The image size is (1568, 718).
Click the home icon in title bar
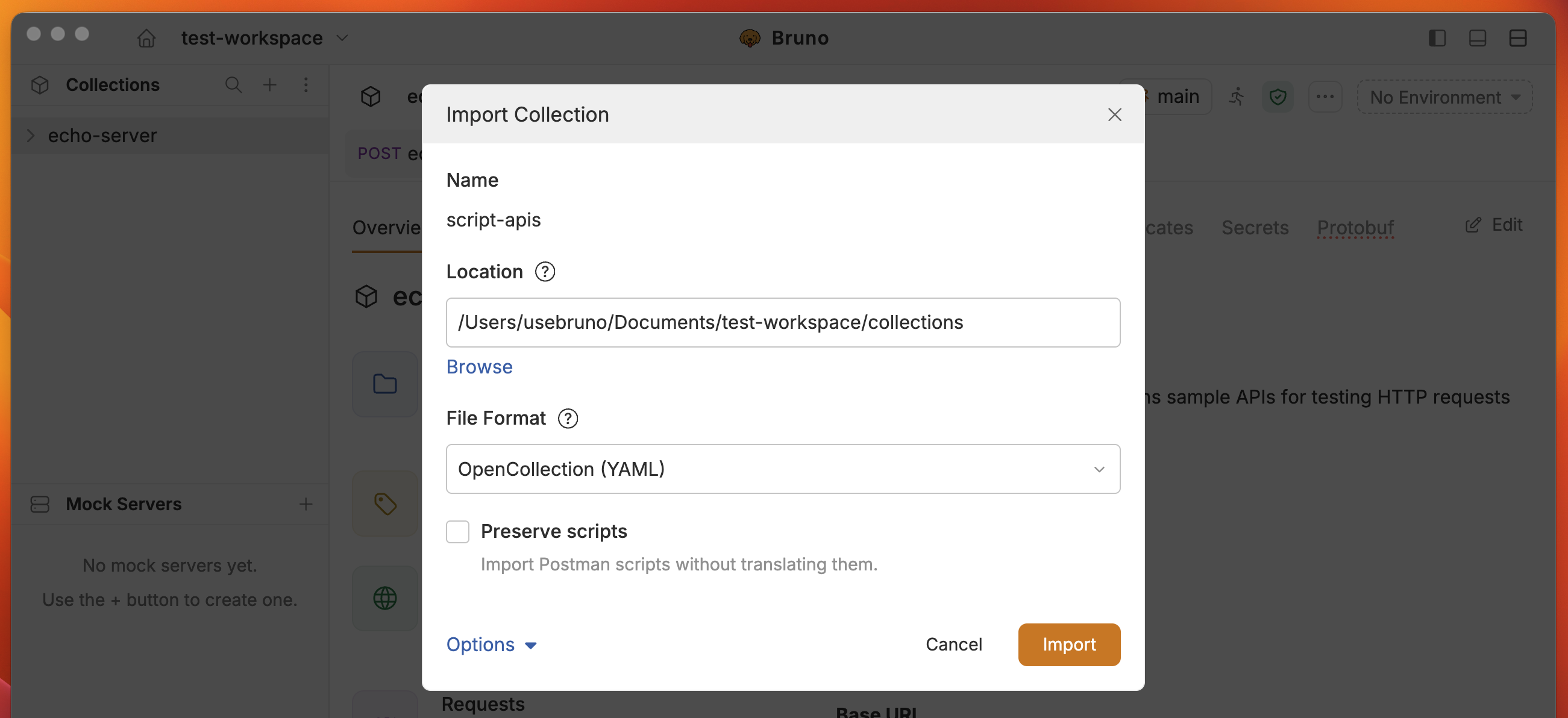pos(146,38)
